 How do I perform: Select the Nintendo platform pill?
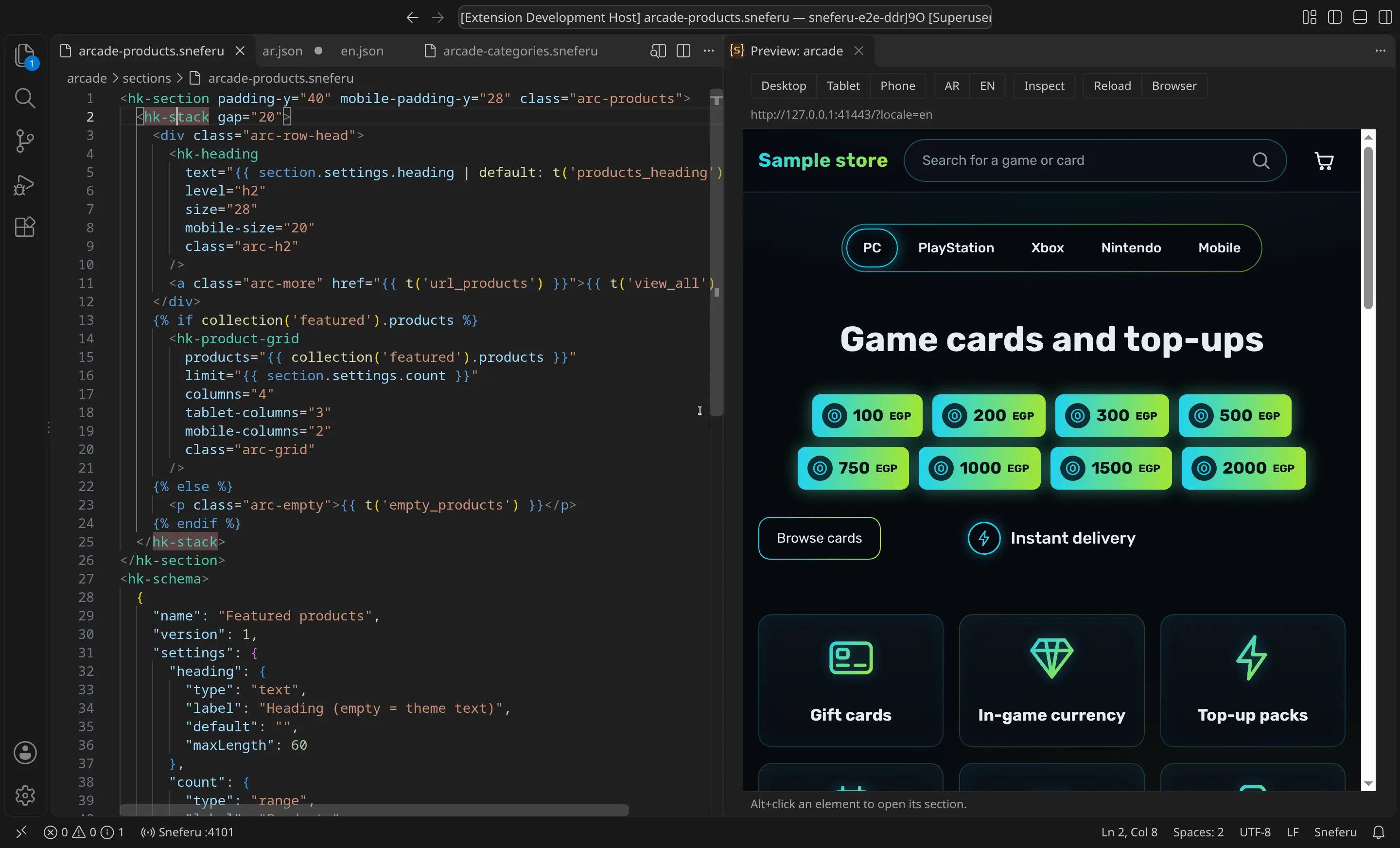coord(1131,248)
